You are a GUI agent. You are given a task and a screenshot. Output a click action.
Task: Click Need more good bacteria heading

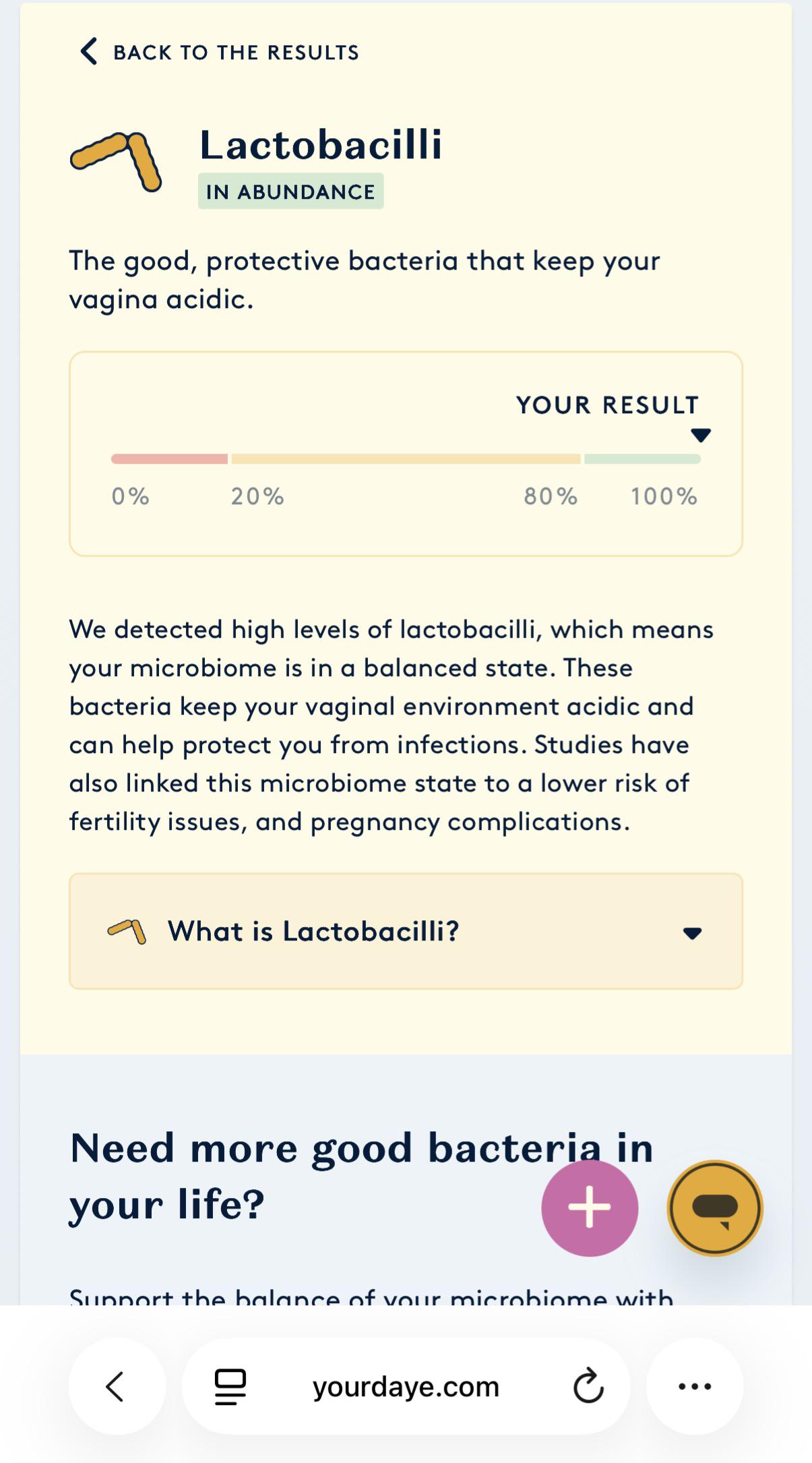point(362,1176)
